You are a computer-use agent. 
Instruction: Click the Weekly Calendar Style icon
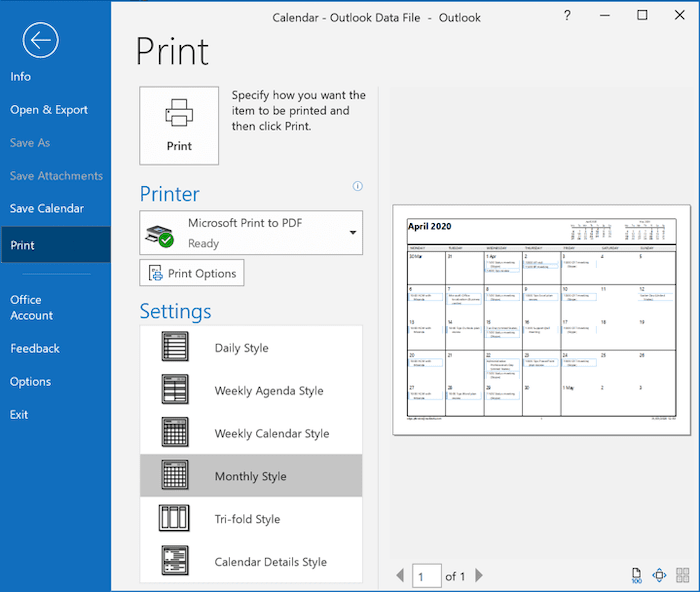tap(175, 432)
